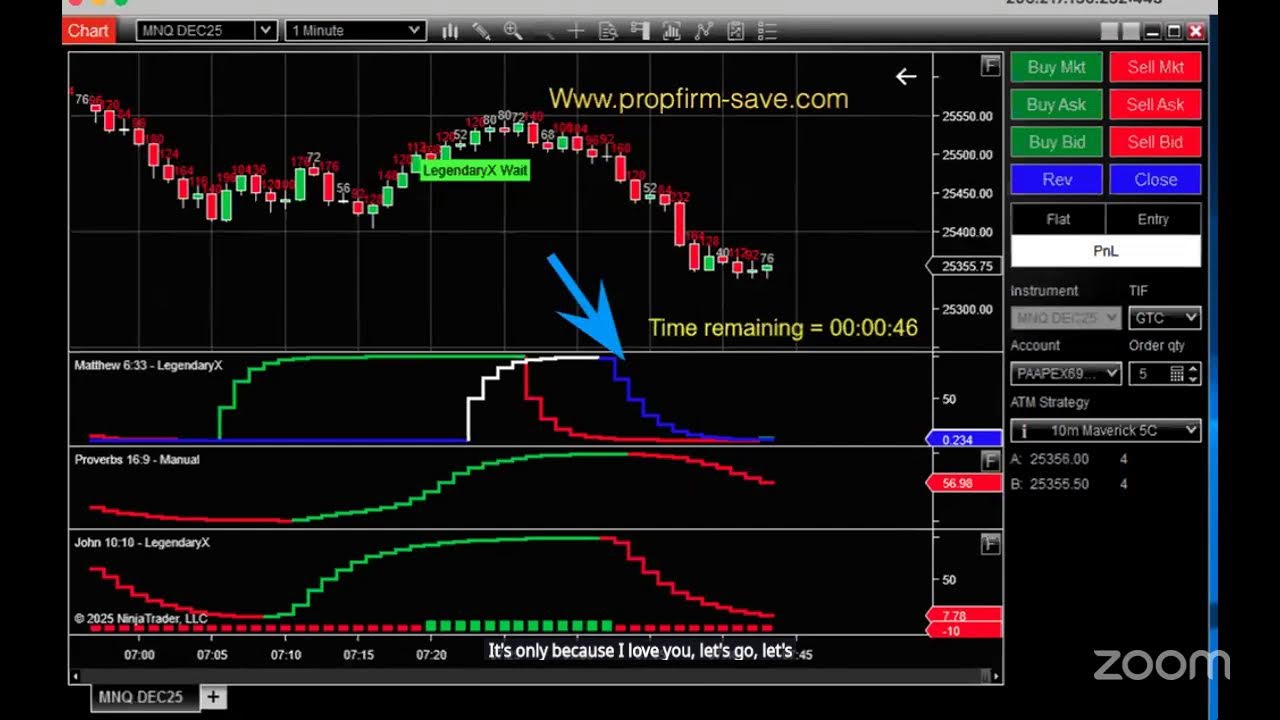The image size is (1280, 720).
Task: Click the F button on Proverbs 16:9 panel
Action: pyautogui.click(x=990, y=461)
